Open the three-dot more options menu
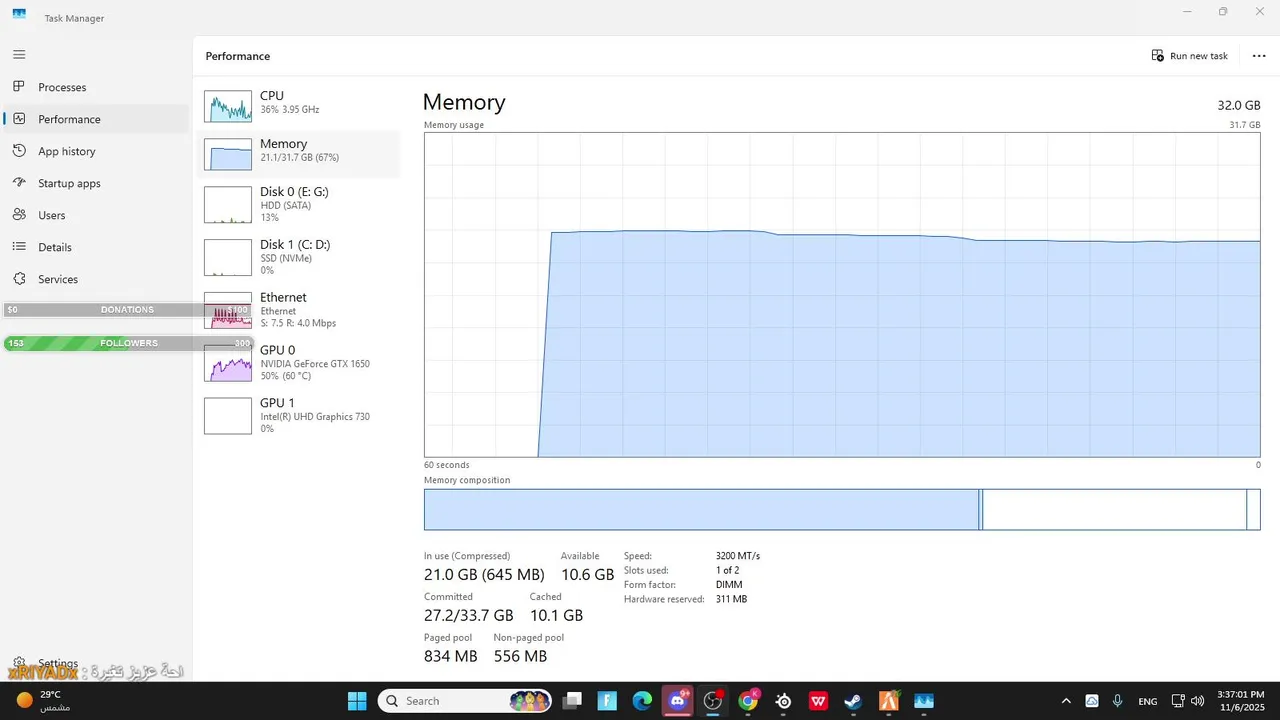Image resolution: width=1280 pixels, height=720 pixels. tap(1259, 56)
